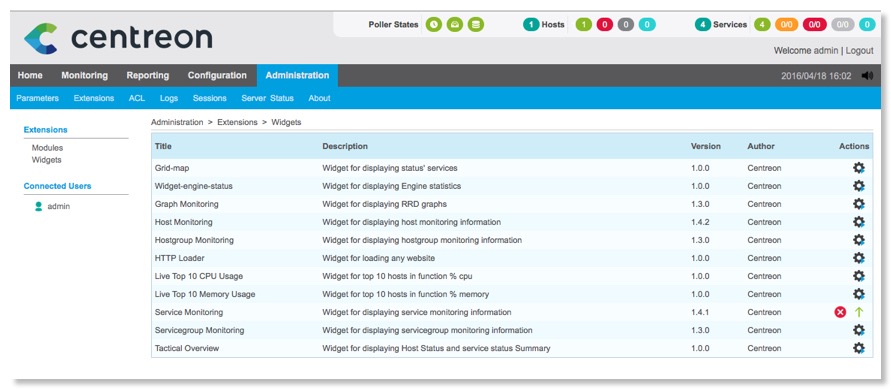This screenshot has width=891, height=389.
Task: Click the Grid-map widget title
Action: [x=172, y=168]
